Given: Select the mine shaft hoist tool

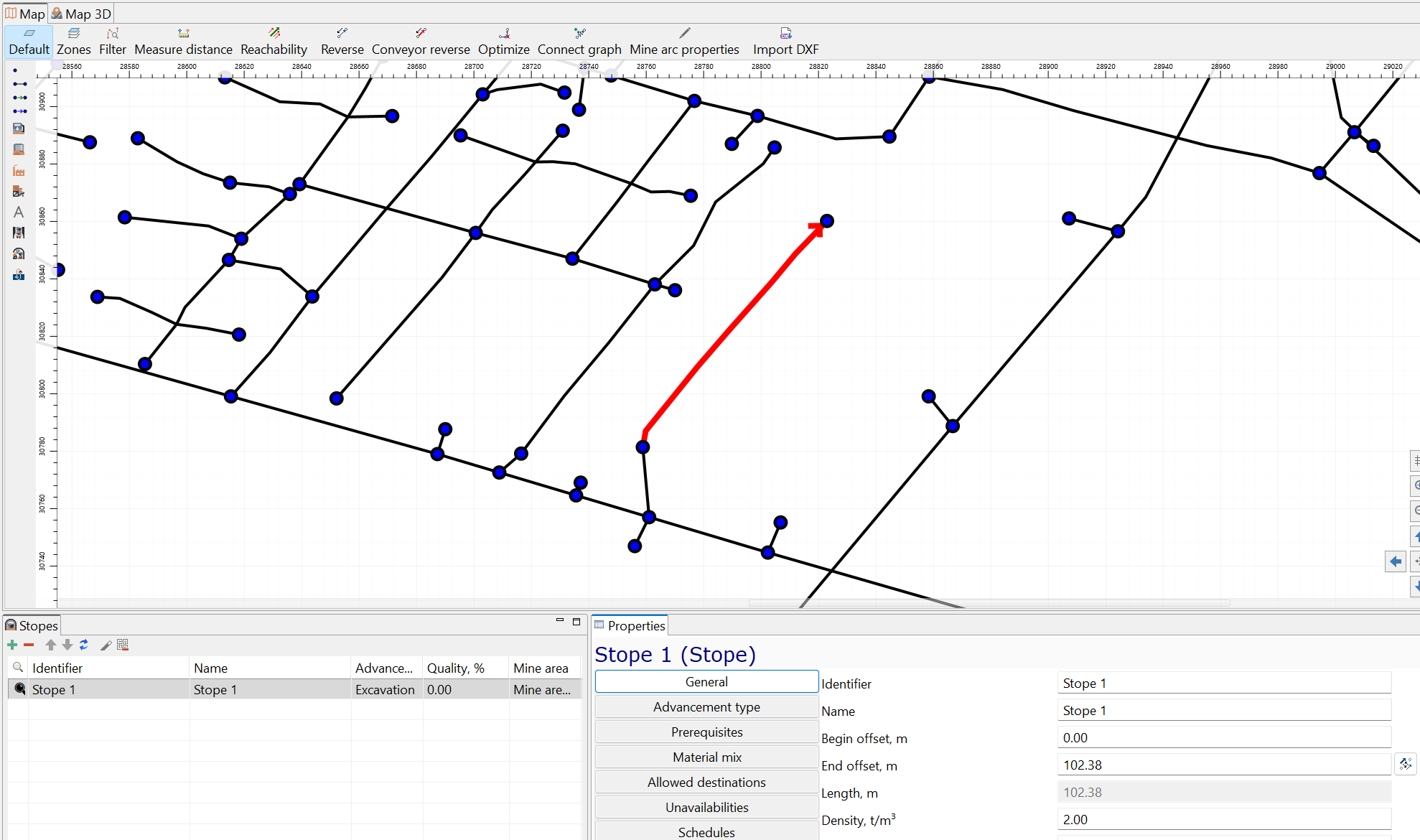Looking at the screenshot, I should tap(19, 233).
